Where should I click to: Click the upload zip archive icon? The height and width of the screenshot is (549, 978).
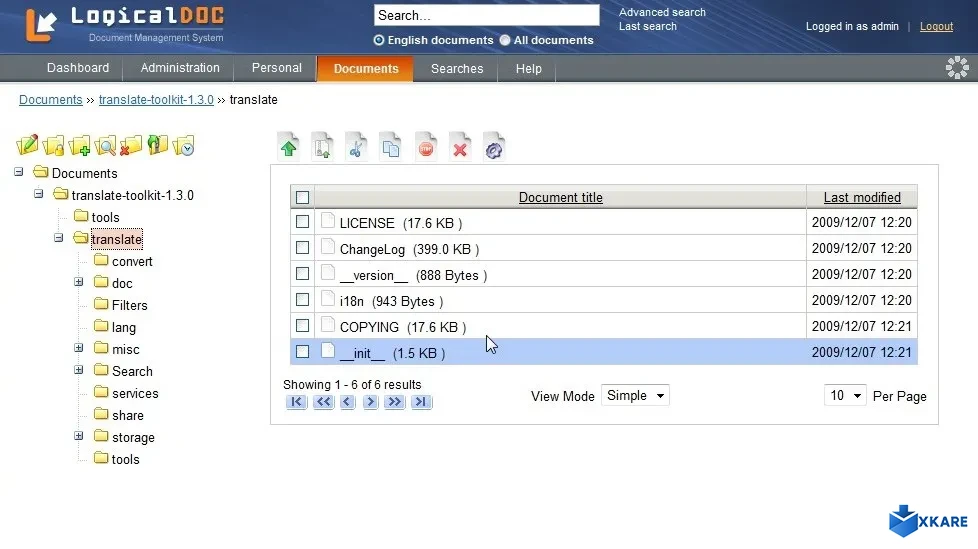(322, 147)
